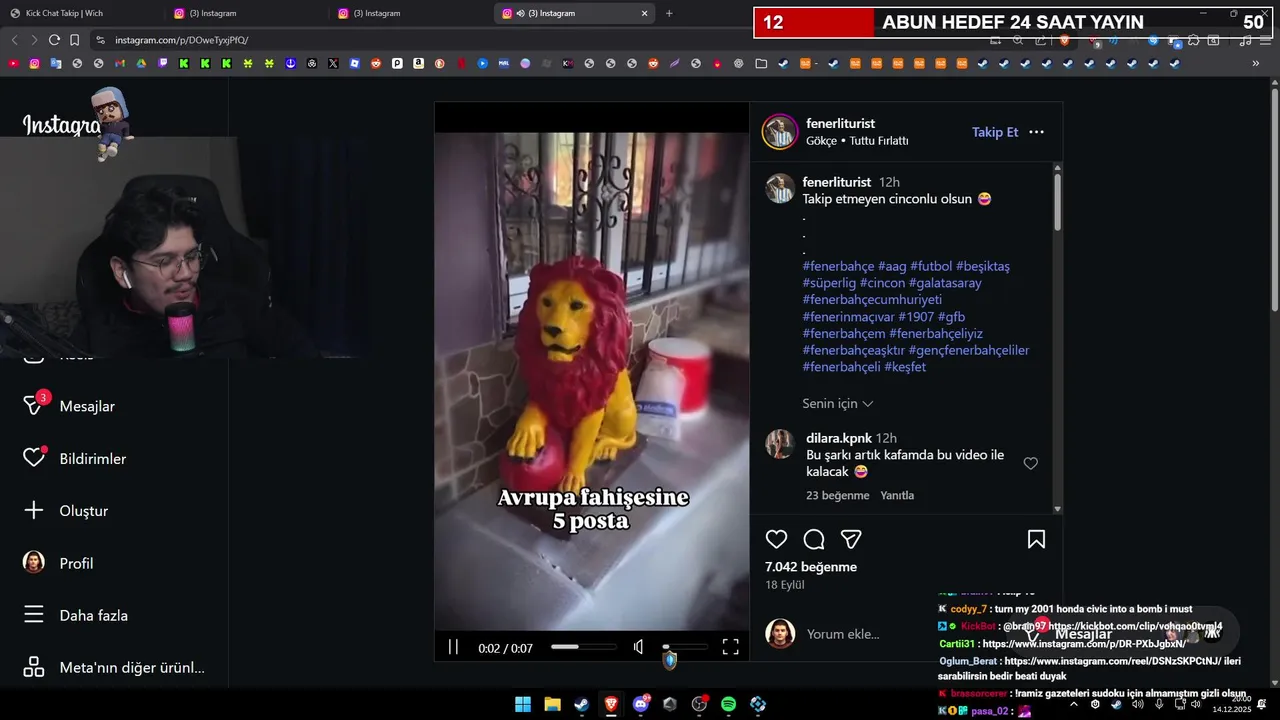Click Yanıtla on dilara.kpnk's comment
Screen dimensions: 1280x720
click(897, 495)
